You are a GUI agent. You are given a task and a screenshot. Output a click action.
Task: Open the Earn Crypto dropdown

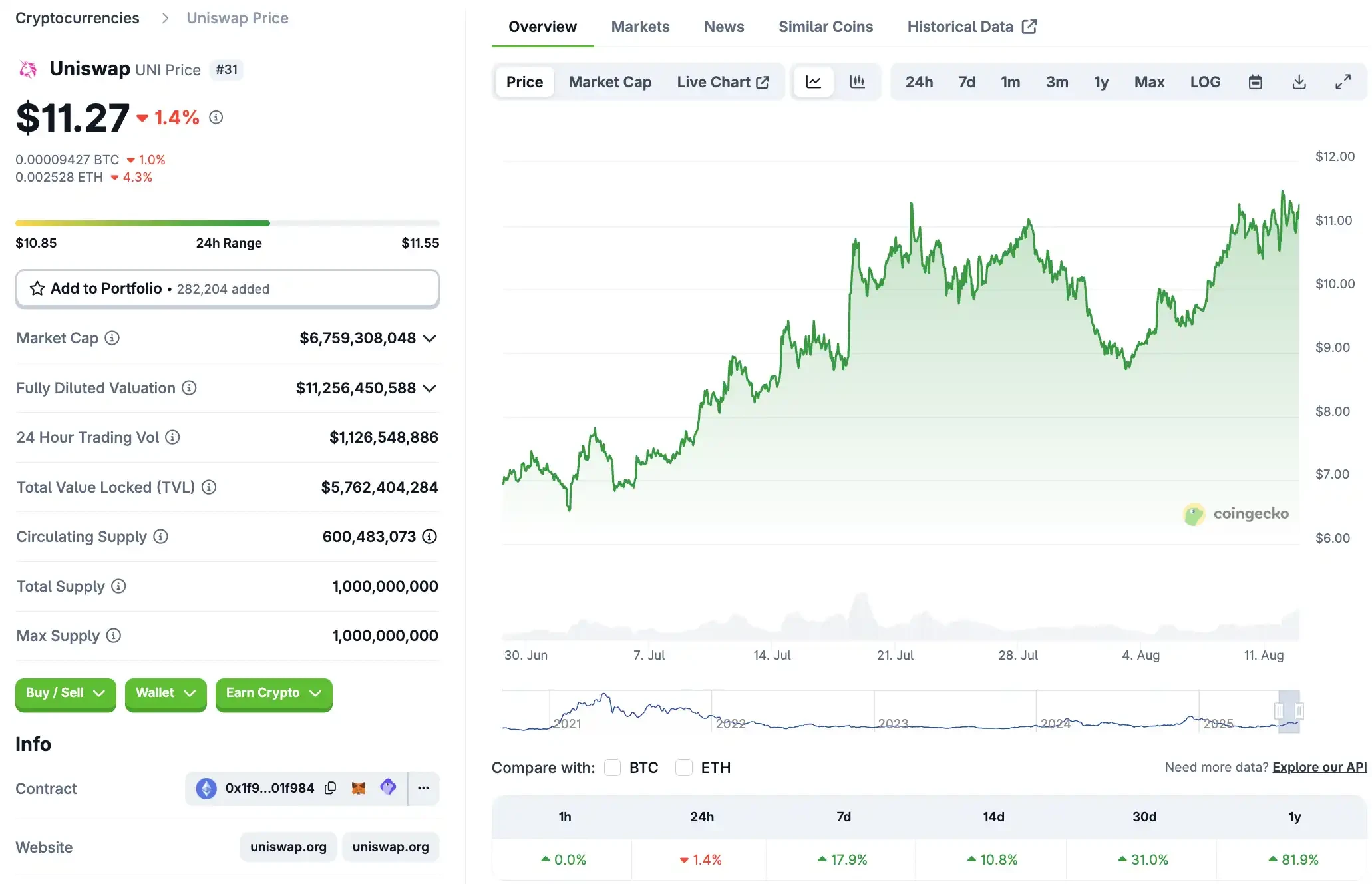pos(273,694)
